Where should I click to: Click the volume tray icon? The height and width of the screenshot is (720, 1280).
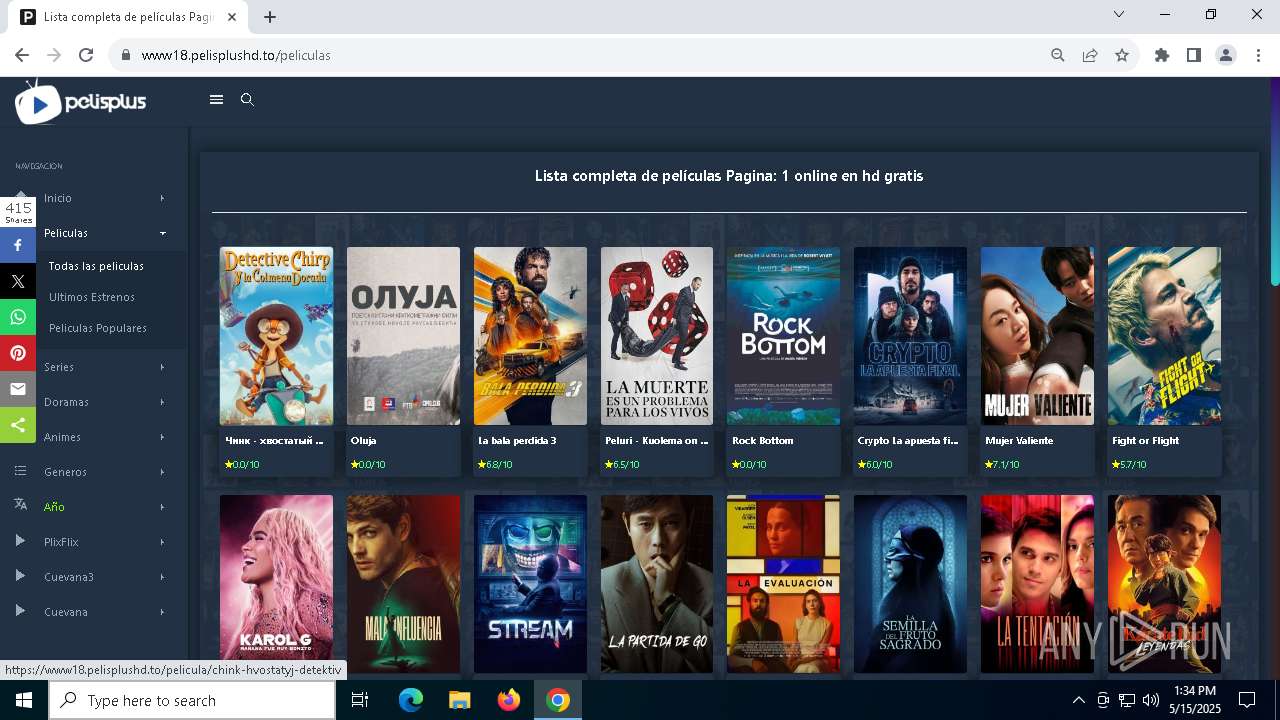pos(1151,700)
